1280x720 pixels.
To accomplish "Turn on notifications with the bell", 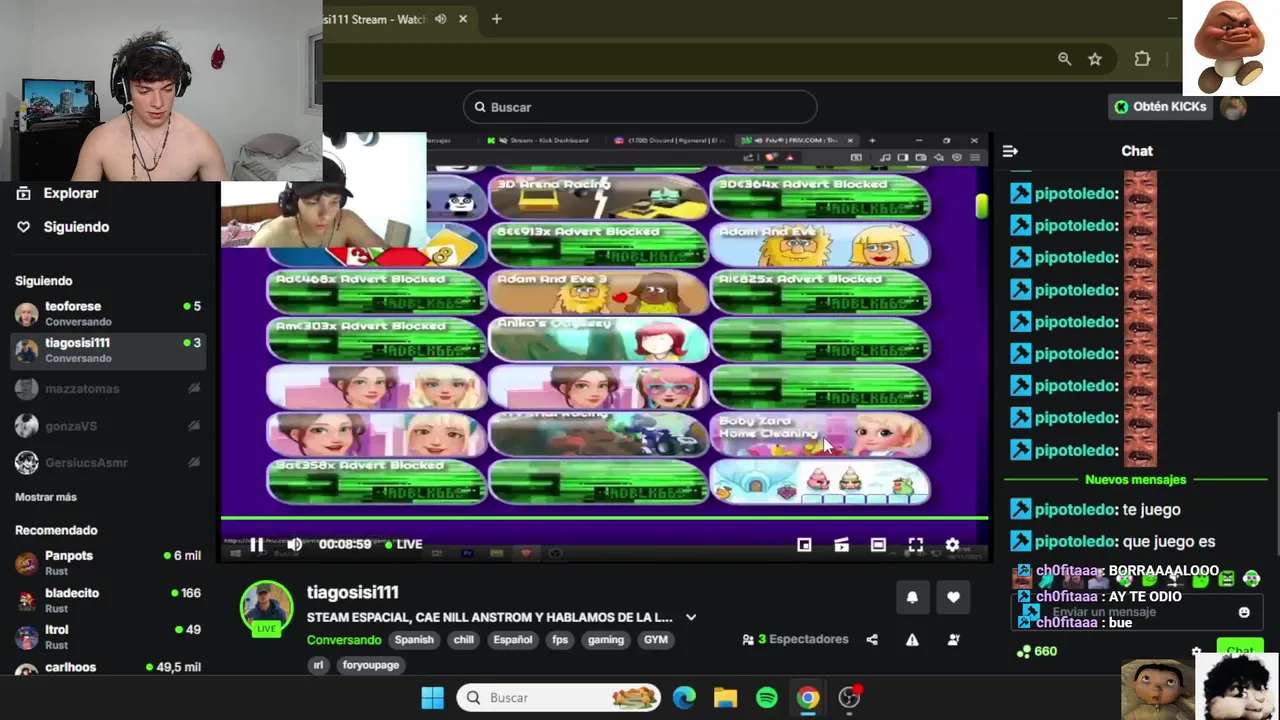I will click(x=912, y=597).
